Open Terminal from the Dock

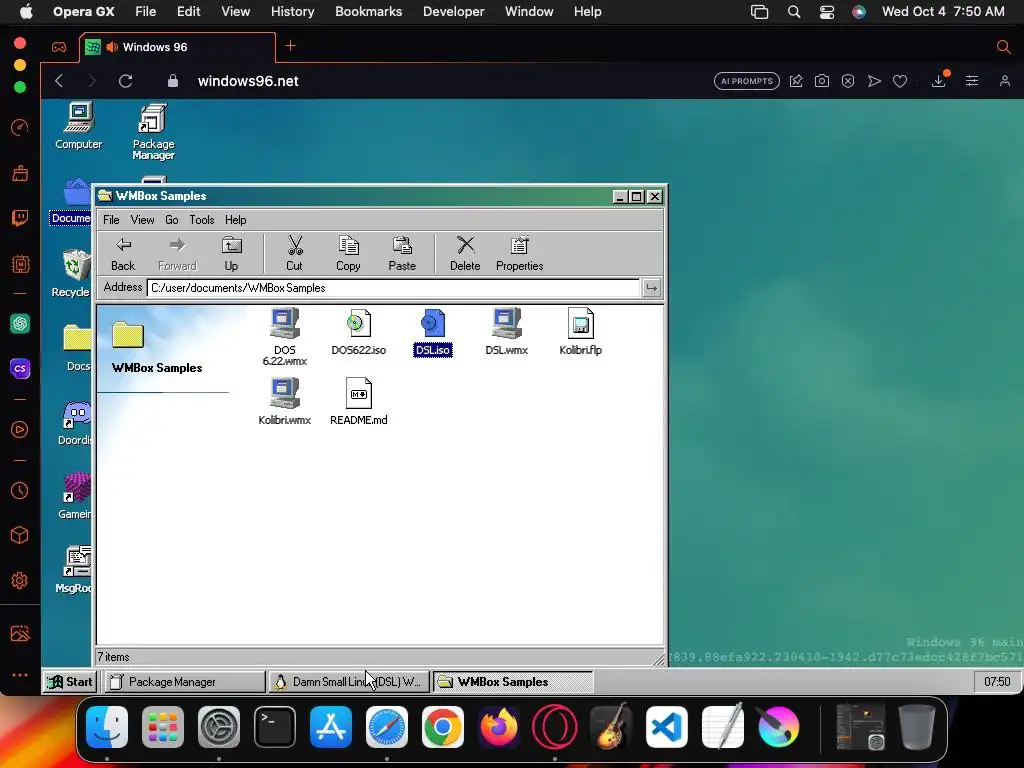(274, 727)
